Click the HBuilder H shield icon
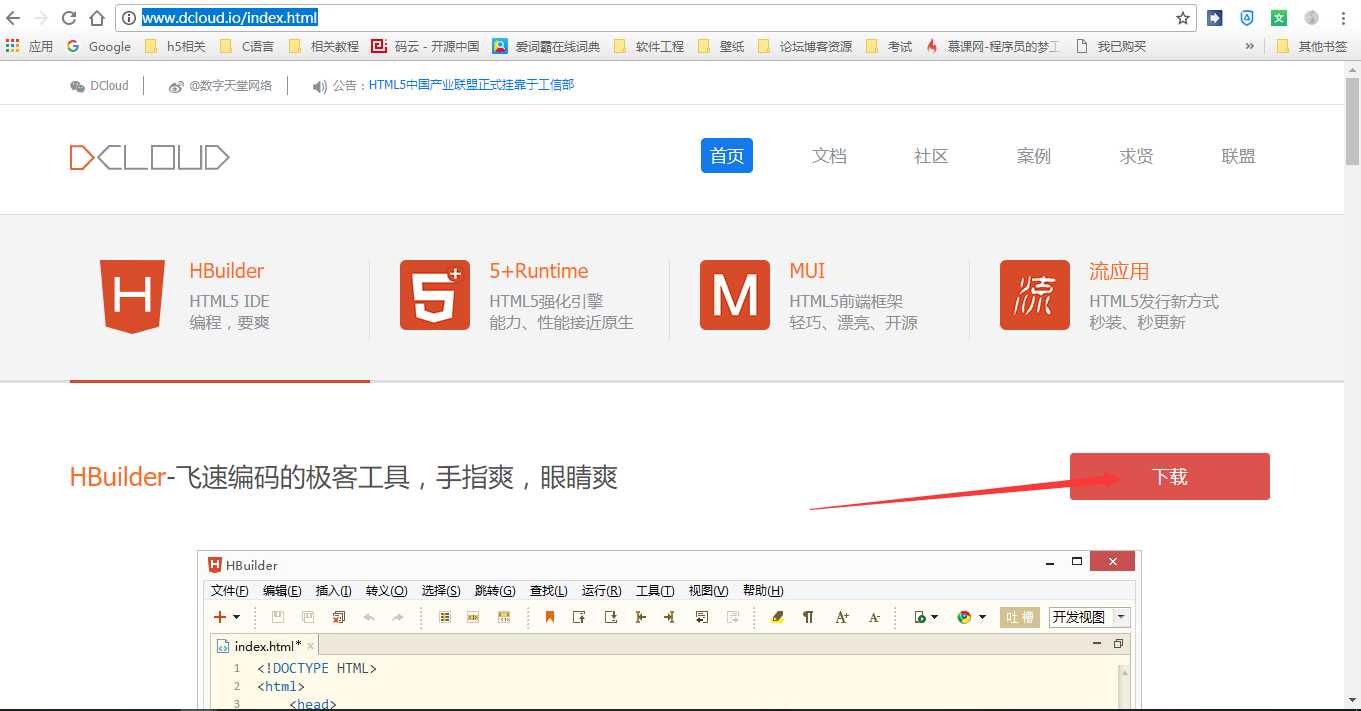Viewport: 1361px width, 711px height. coord(134,296)
